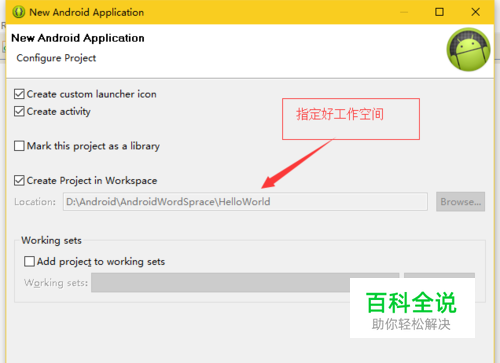Click the Configure Project subtitle text
500x363 pixels.
[x=56, y=58]
